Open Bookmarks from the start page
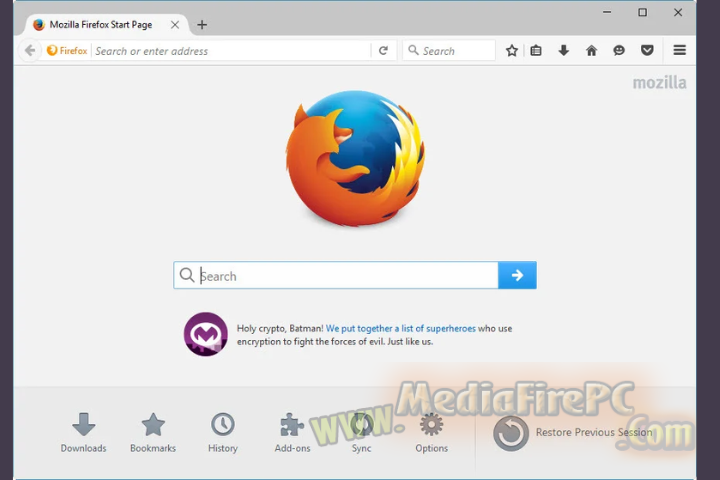The height and width of the screenshot is (480, 720). [x=153, y=433]
